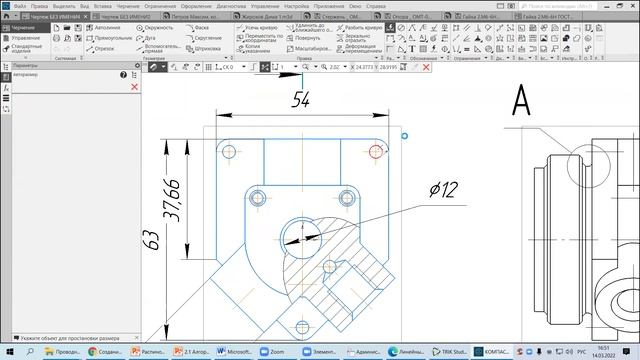
Task: Select the Окружность tool
Action: pos(155,28)
